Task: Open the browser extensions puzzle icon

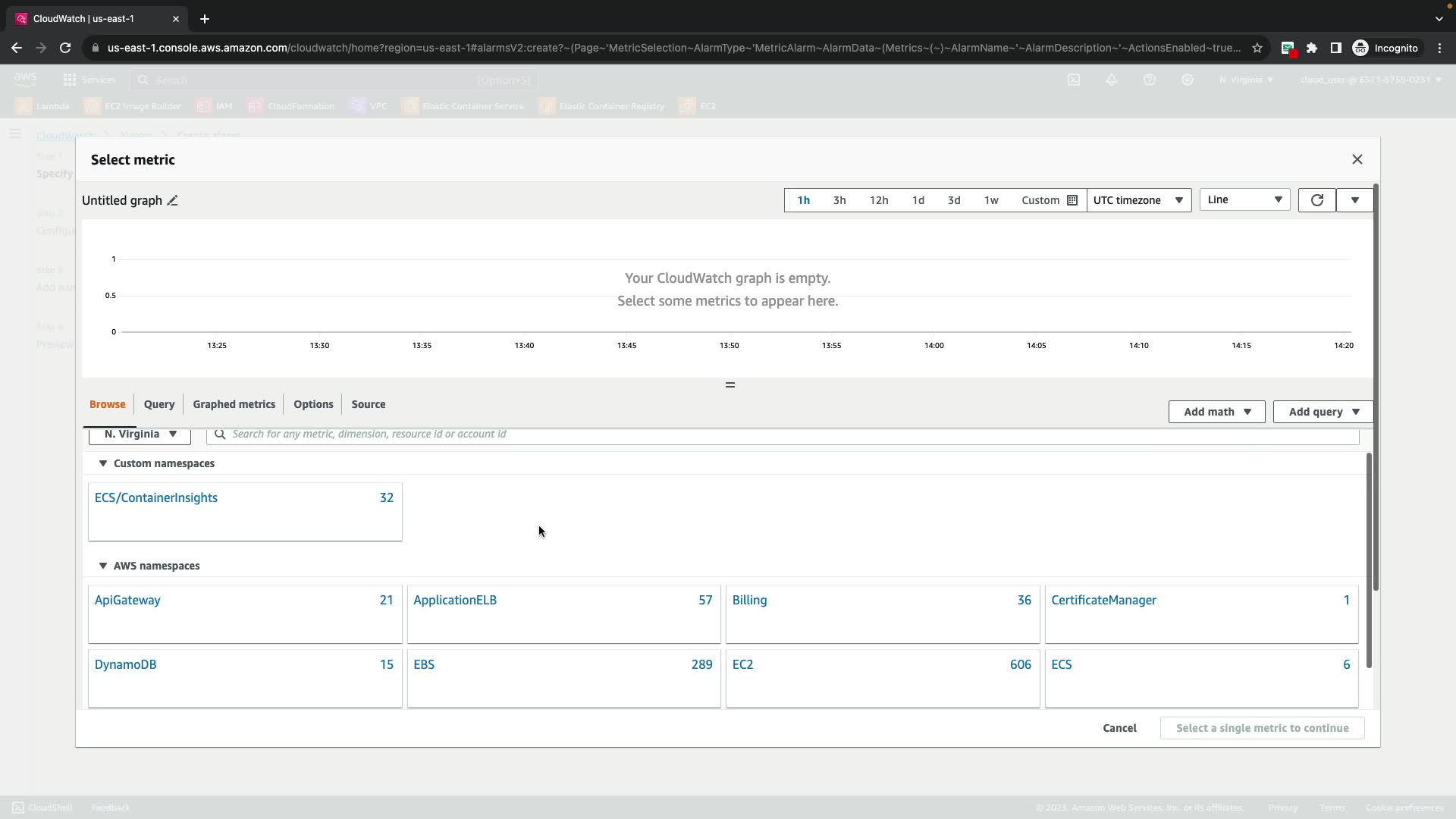Action: (1312, 48)
